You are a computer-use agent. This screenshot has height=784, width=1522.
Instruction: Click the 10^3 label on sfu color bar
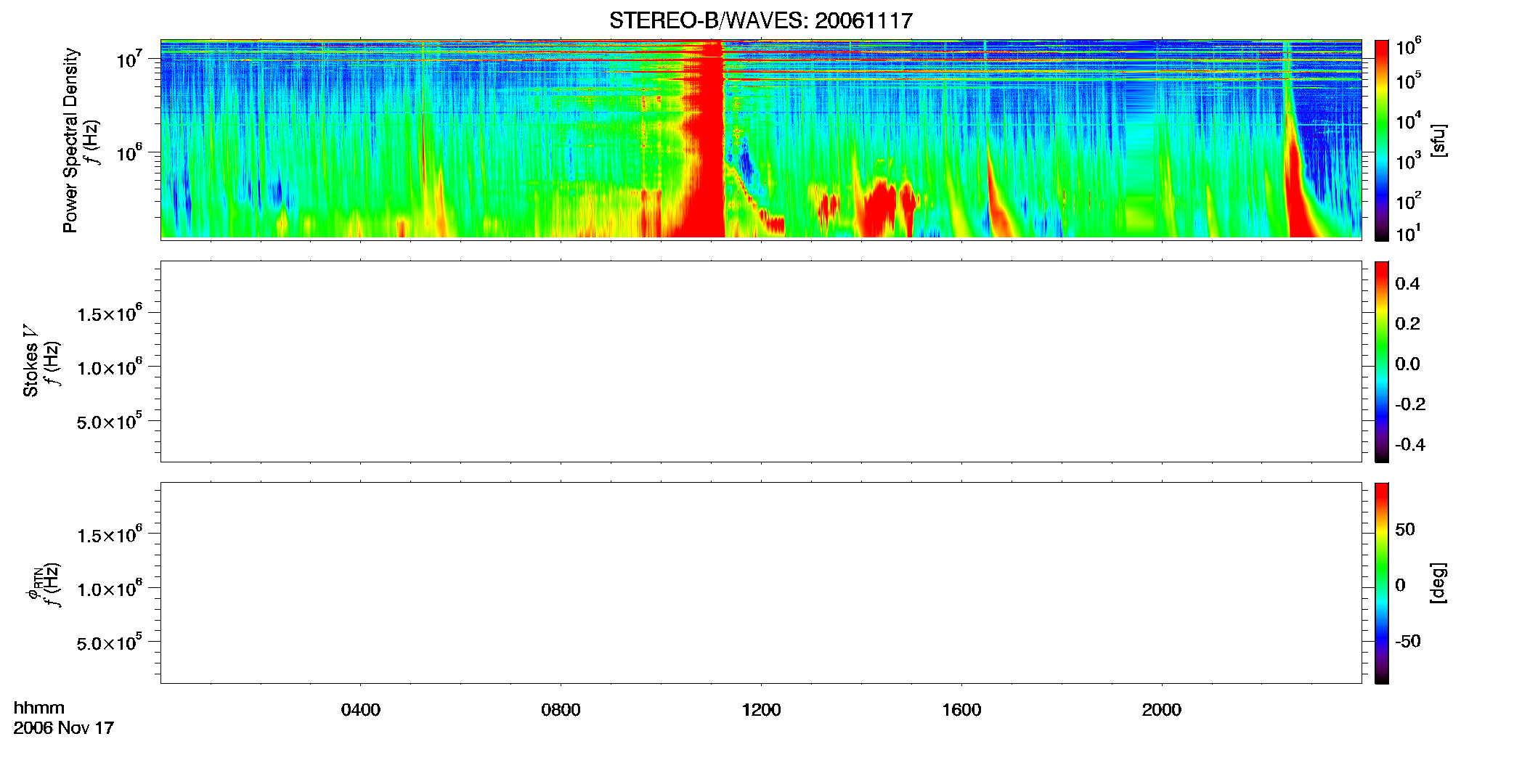pyautogui.click(x=1409, y=161)
